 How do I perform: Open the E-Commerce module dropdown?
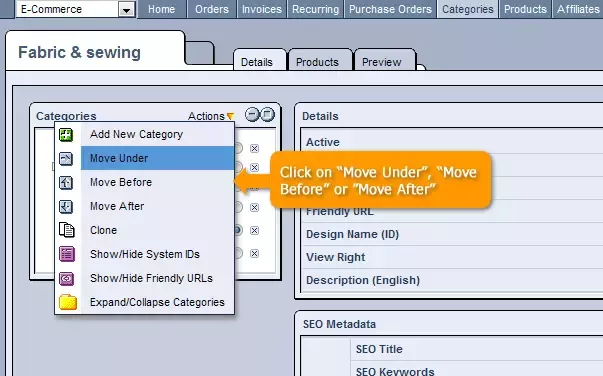click(126, 10)
